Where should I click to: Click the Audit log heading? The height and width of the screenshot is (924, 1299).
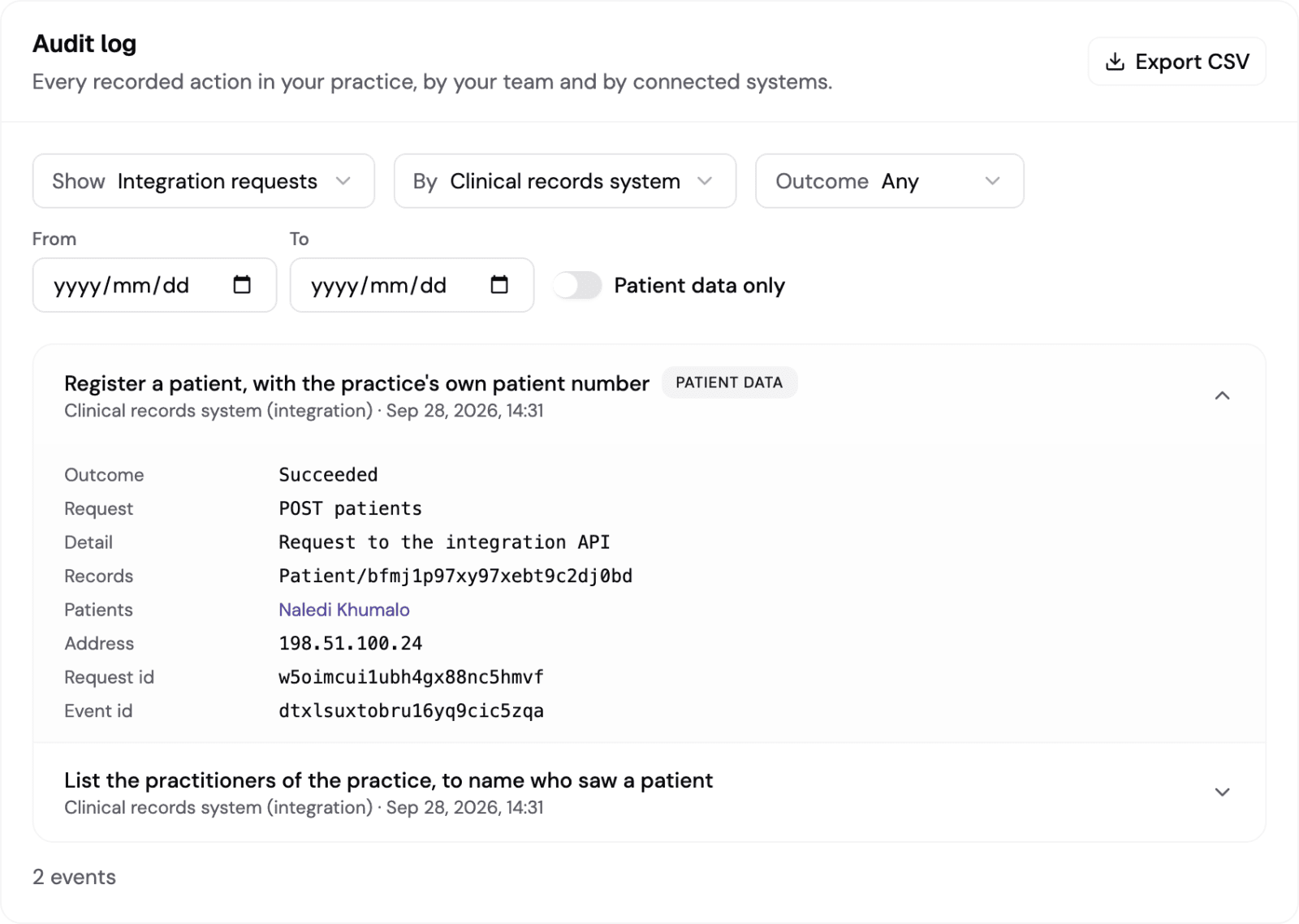click(84, 44)
